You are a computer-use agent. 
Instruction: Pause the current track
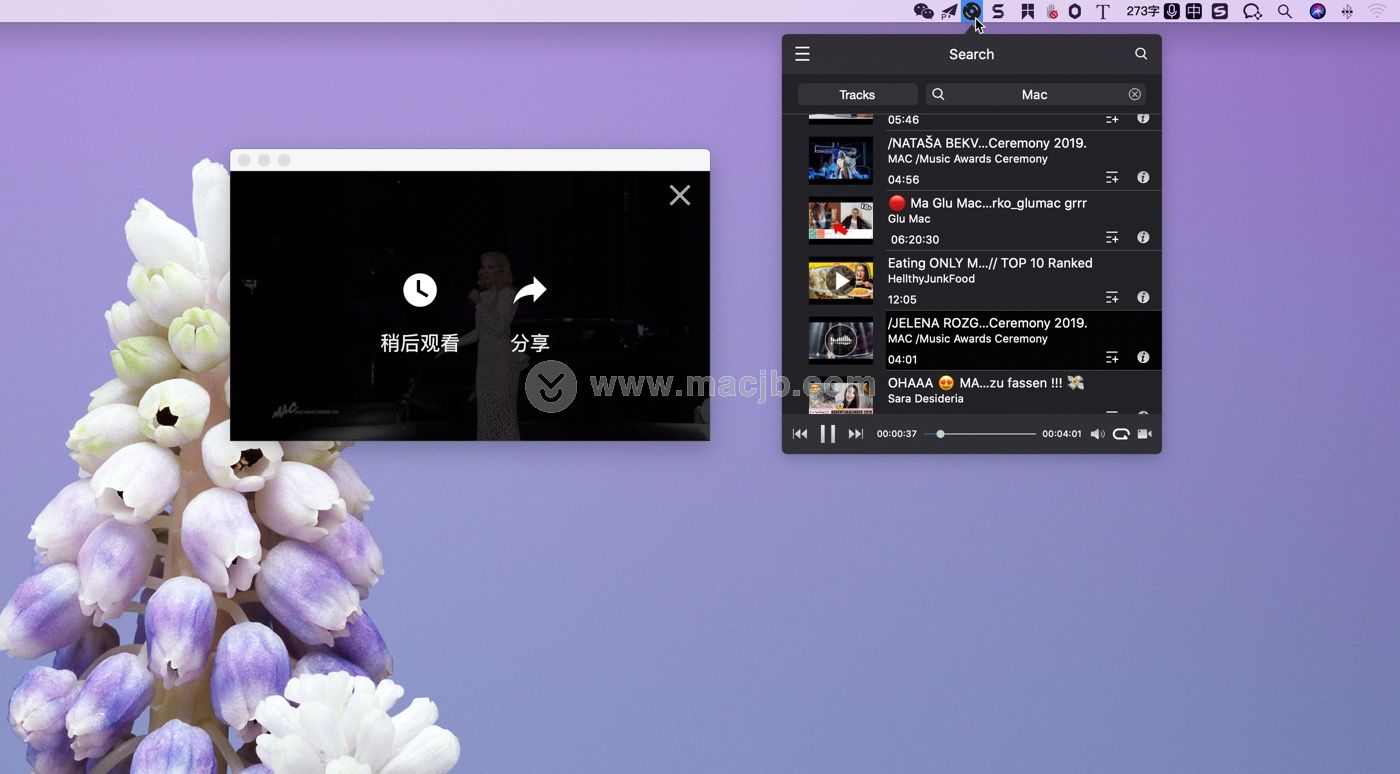[828, 434]
